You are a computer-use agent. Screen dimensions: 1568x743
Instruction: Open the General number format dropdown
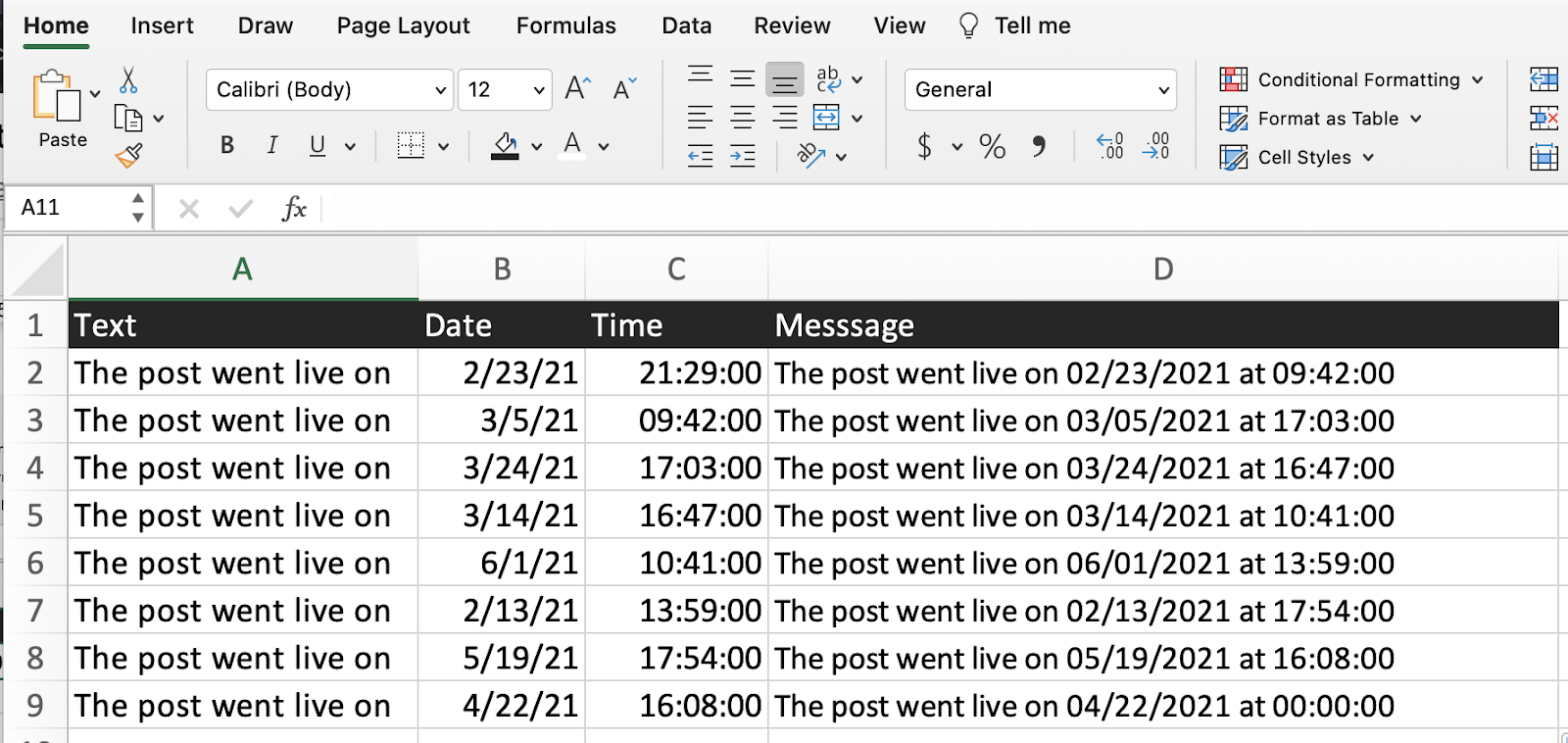[x=1163, y=90]
